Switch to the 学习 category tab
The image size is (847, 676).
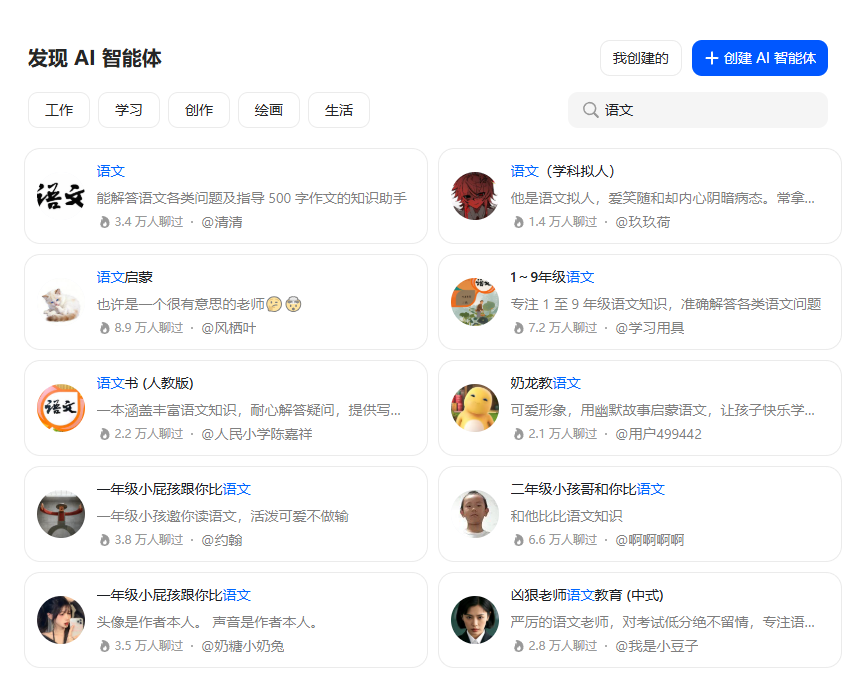tap(128, 110)
